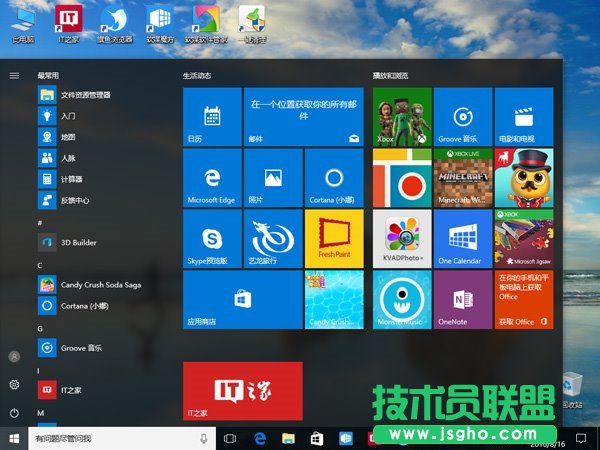600x450 pixels.
Task: Open the Action Center notification icon
Action: pyautogui.click(x=581, y=439)
